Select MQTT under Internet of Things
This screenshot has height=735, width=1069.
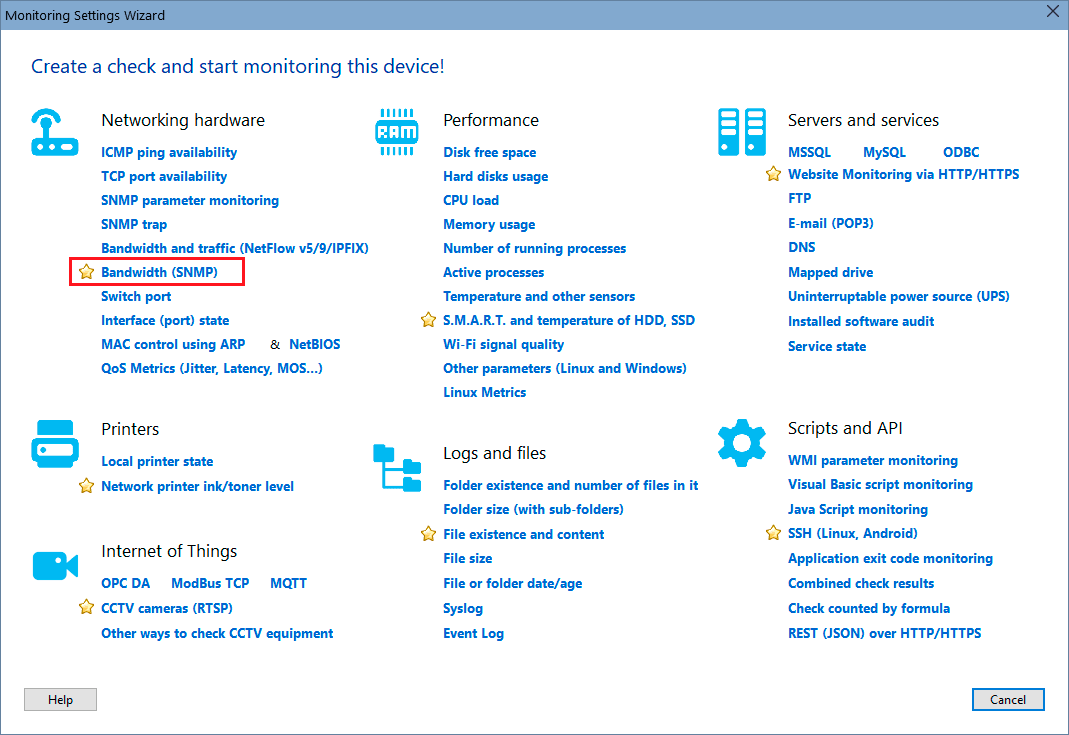(288, 583)
